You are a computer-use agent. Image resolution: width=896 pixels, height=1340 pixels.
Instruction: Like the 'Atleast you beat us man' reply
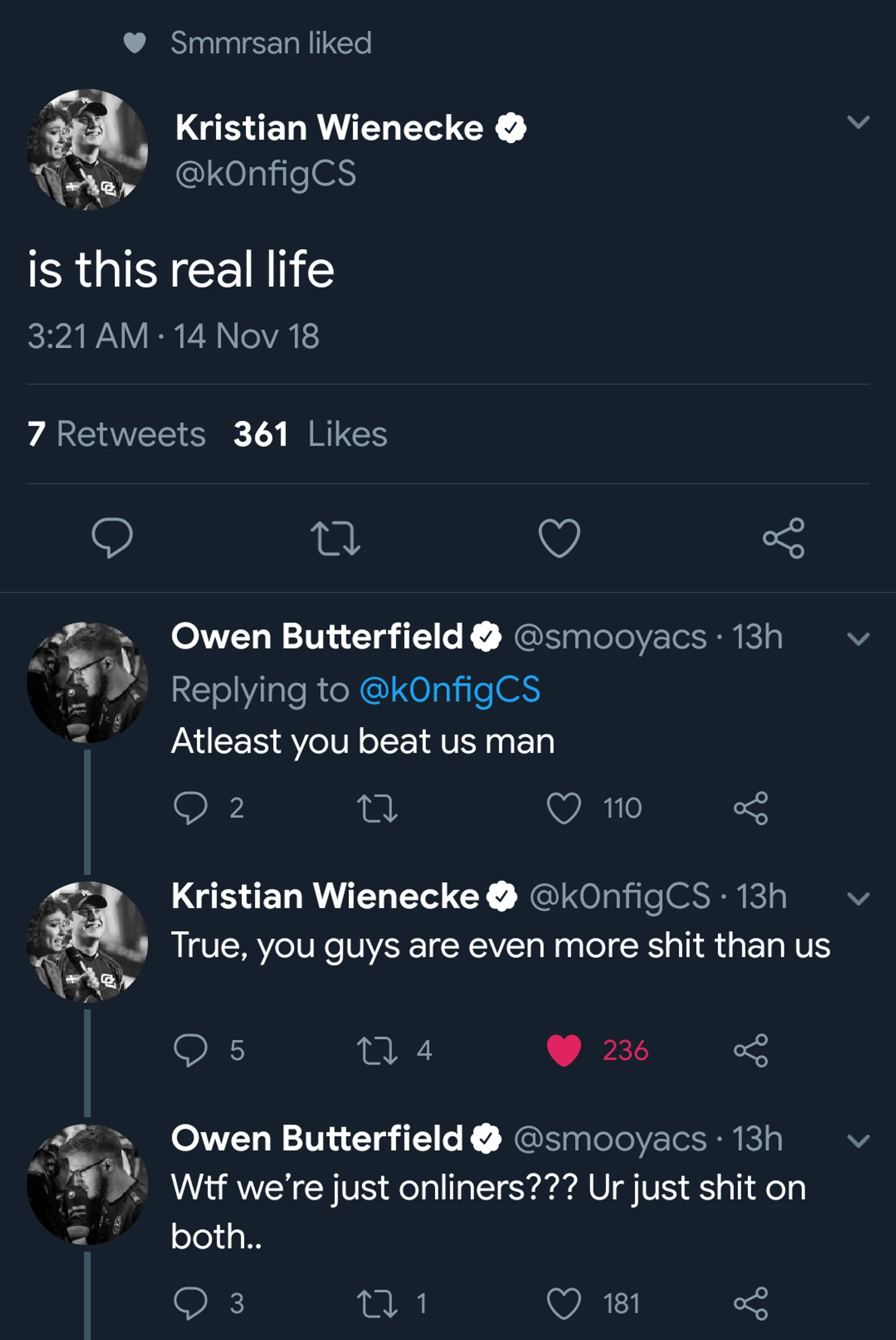point(564,807)
